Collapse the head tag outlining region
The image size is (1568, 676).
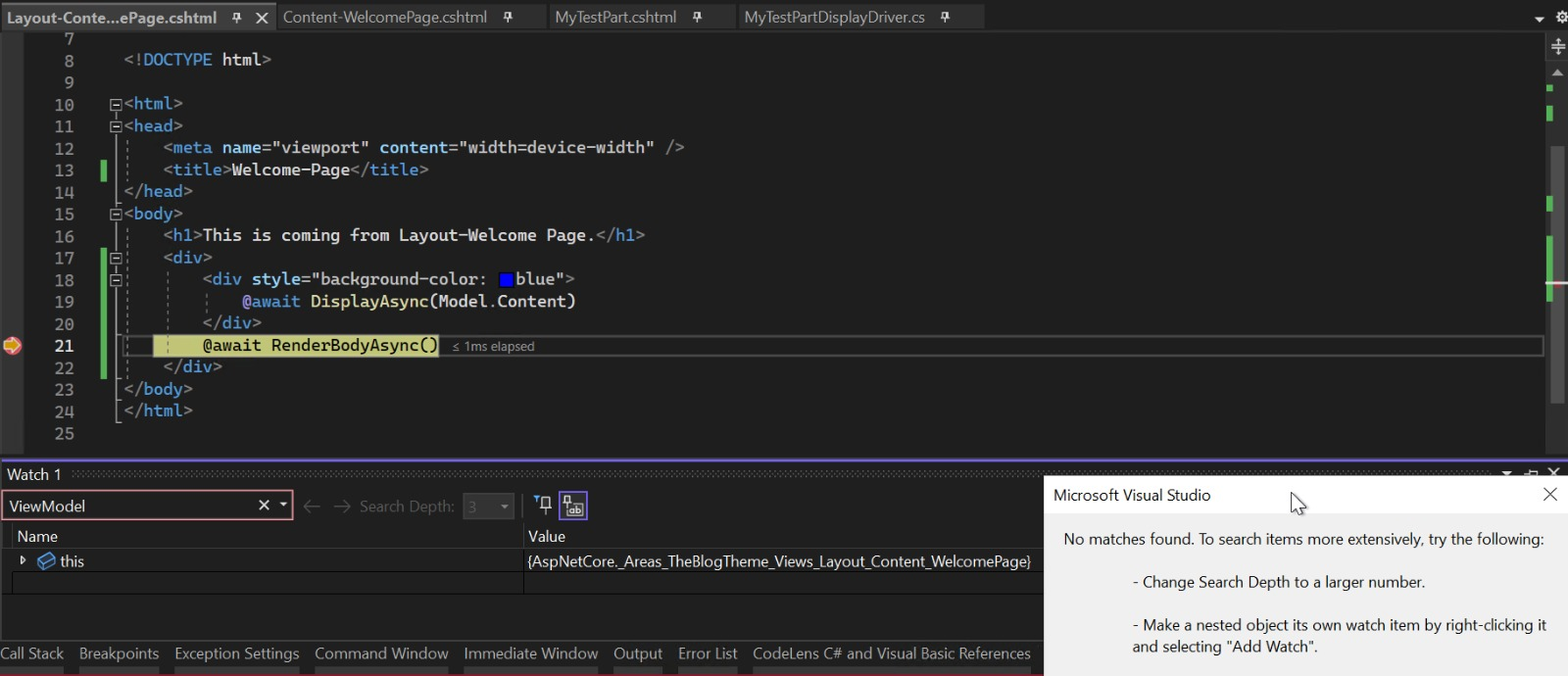tap(116, 126)
